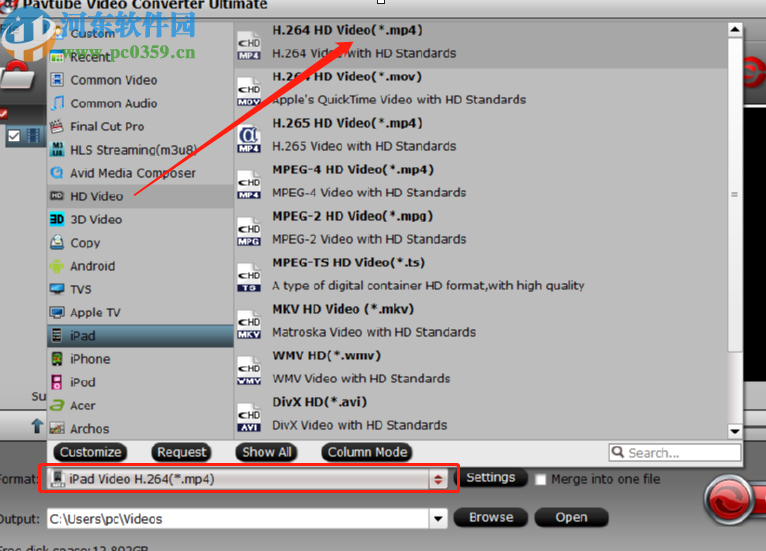Click the format list scrollbar thumb
The height and width of the screenshot is (551, 766).
[735, 194]
